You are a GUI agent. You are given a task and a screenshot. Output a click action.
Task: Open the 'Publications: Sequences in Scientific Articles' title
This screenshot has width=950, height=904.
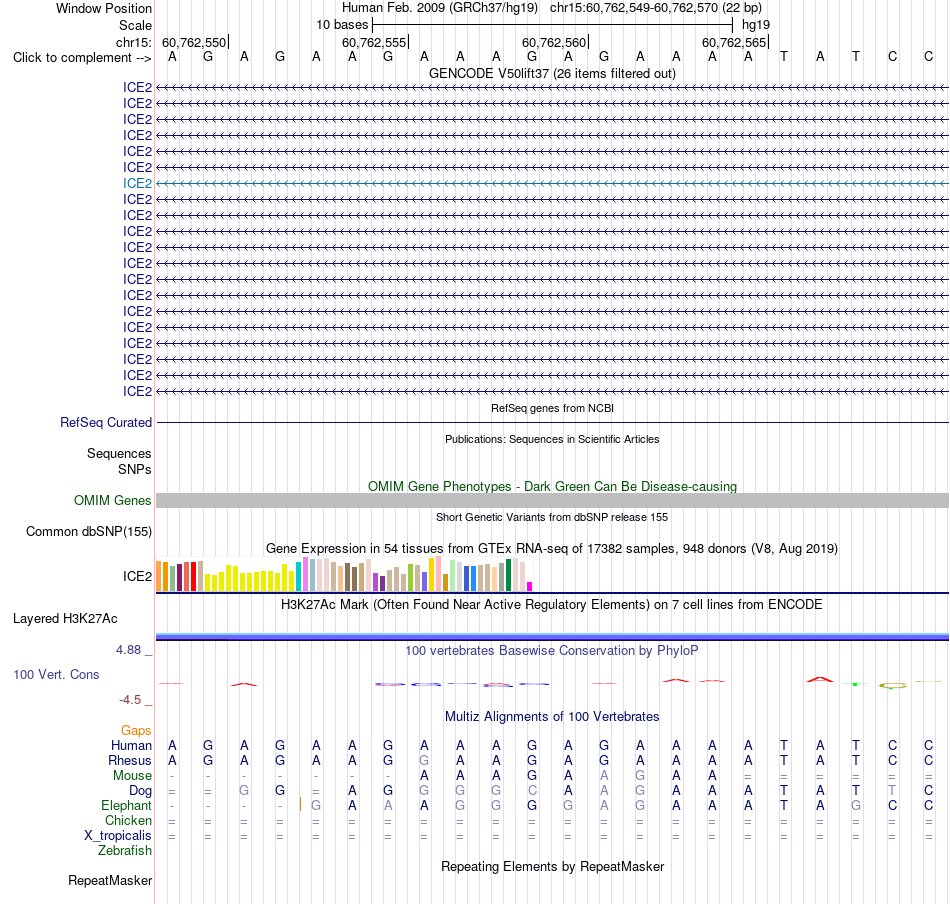[x=552, y=439]
